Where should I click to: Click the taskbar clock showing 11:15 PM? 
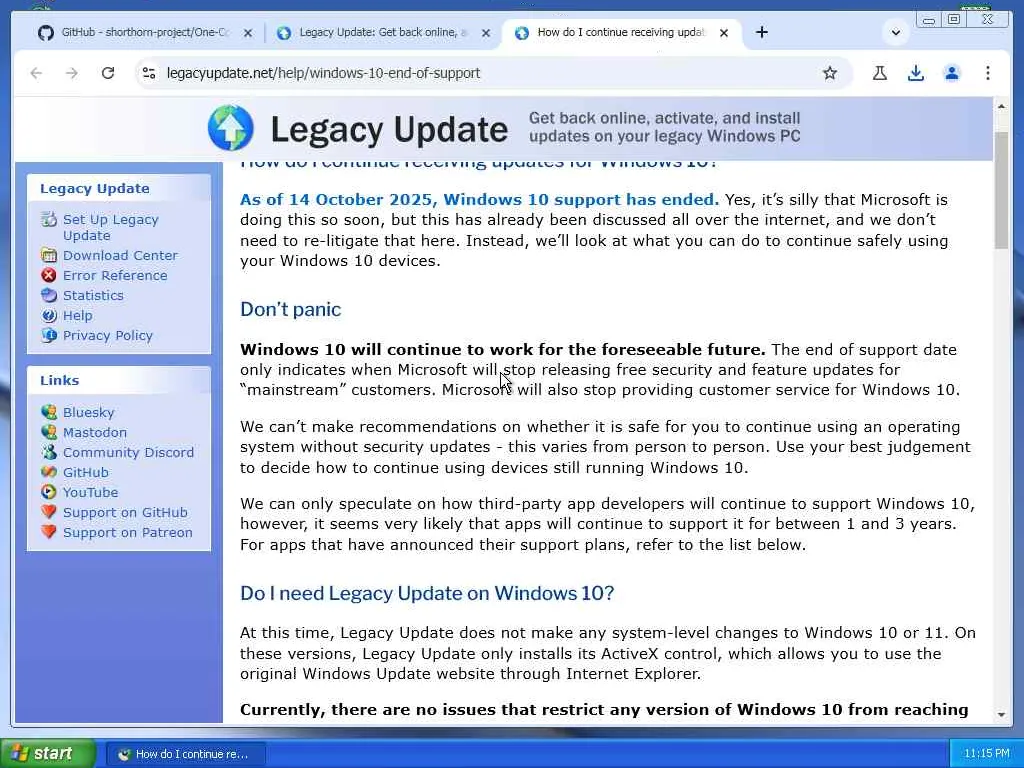(x=986, y=754)
